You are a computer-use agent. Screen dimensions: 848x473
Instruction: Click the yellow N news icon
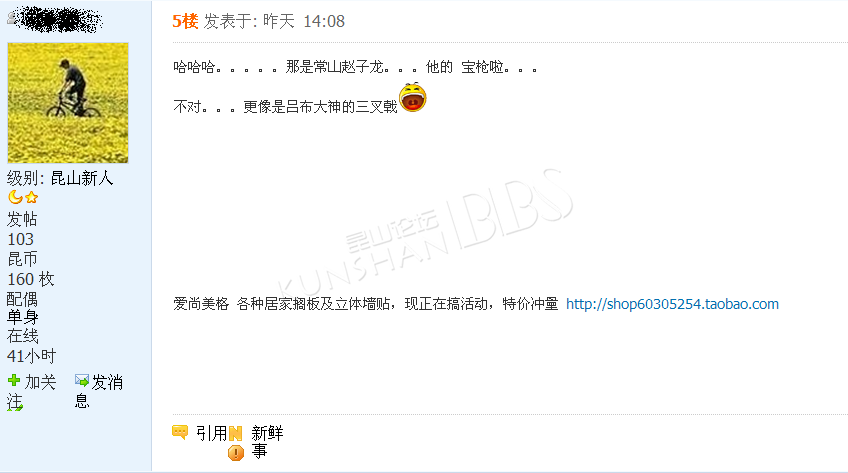[235, 433]
